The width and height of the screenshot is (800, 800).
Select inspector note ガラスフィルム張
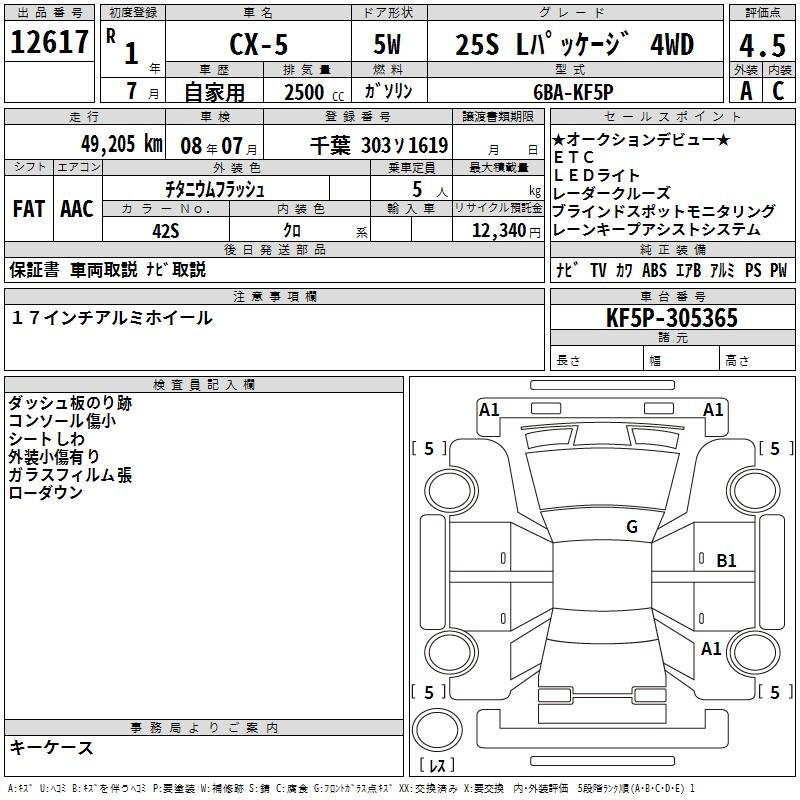click(x=70, y=474)
